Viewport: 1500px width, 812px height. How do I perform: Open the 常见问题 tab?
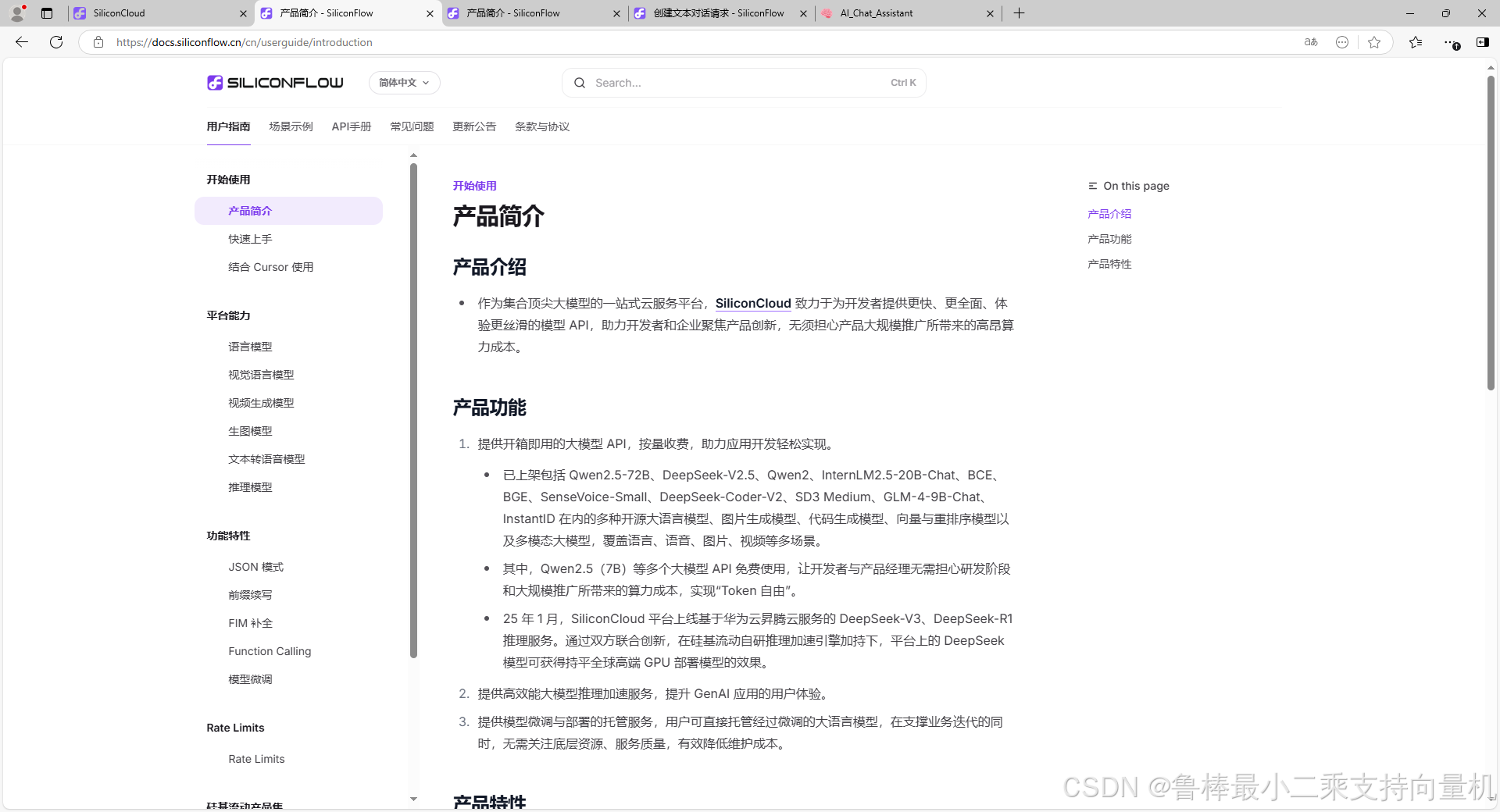(412, 126)
